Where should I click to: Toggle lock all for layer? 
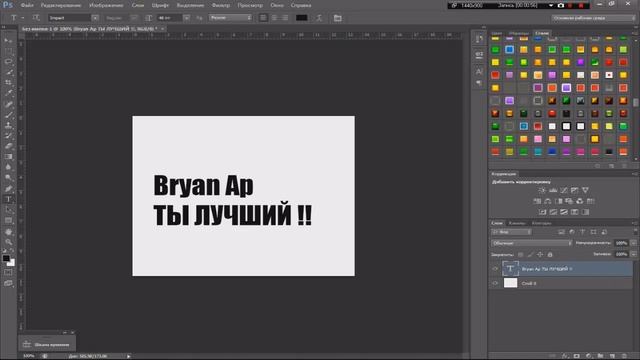click(x=550, y=254)
